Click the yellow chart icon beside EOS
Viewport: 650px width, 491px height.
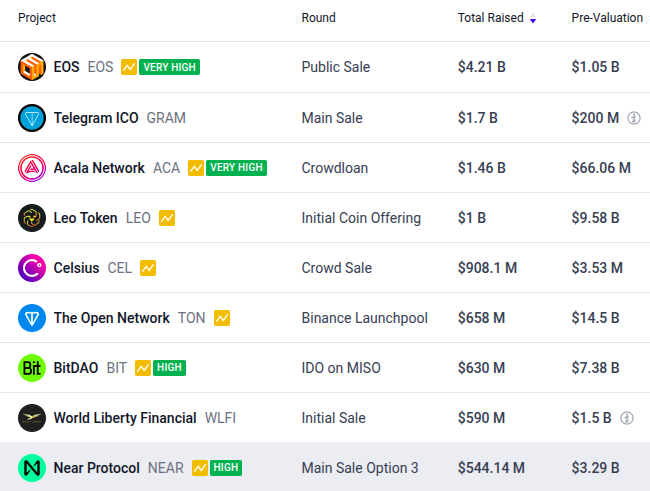(129, 67)
